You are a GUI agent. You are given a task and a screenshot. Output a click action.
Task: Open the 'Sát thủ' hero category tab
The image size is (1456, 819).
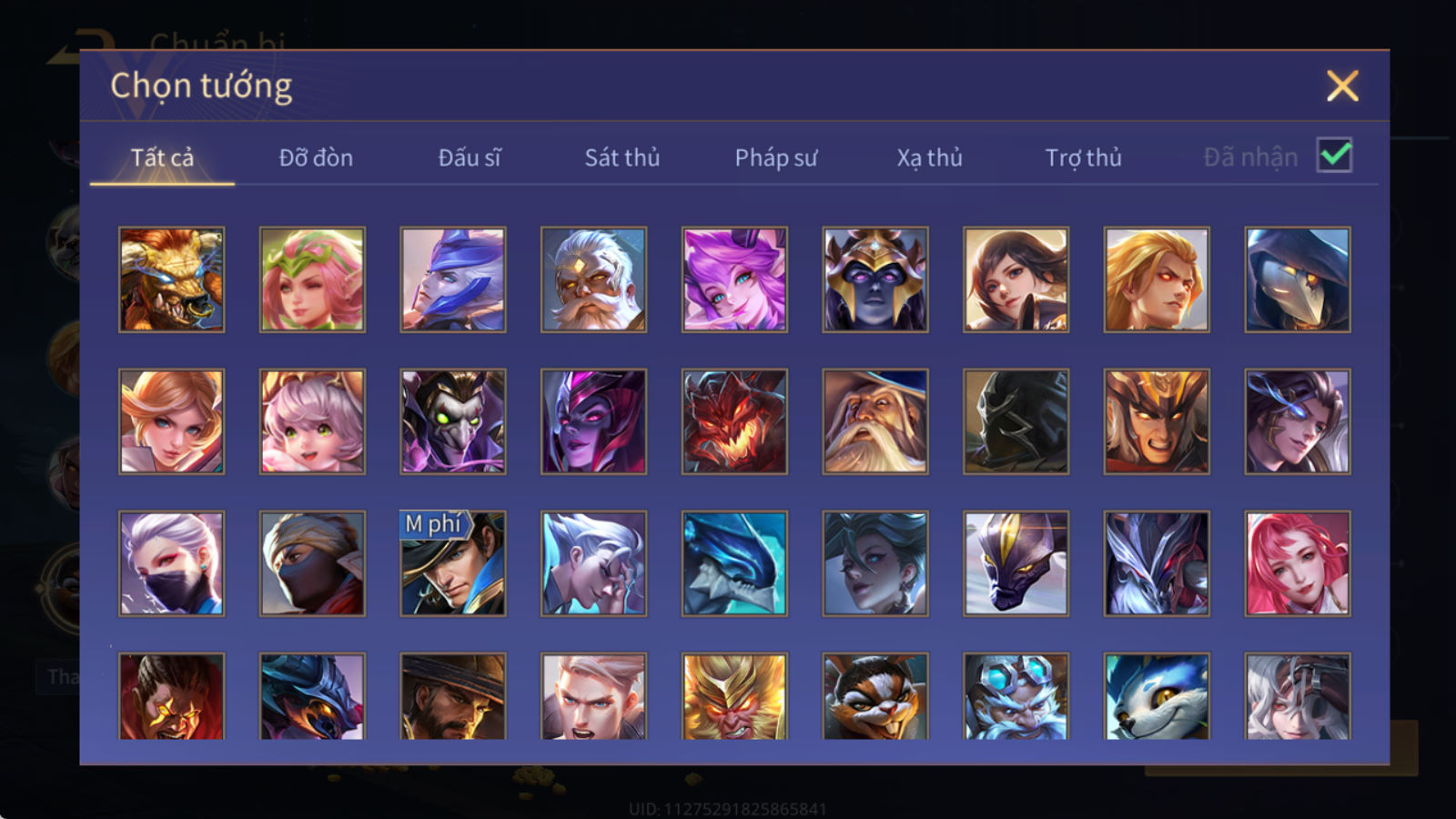point(622,157)
